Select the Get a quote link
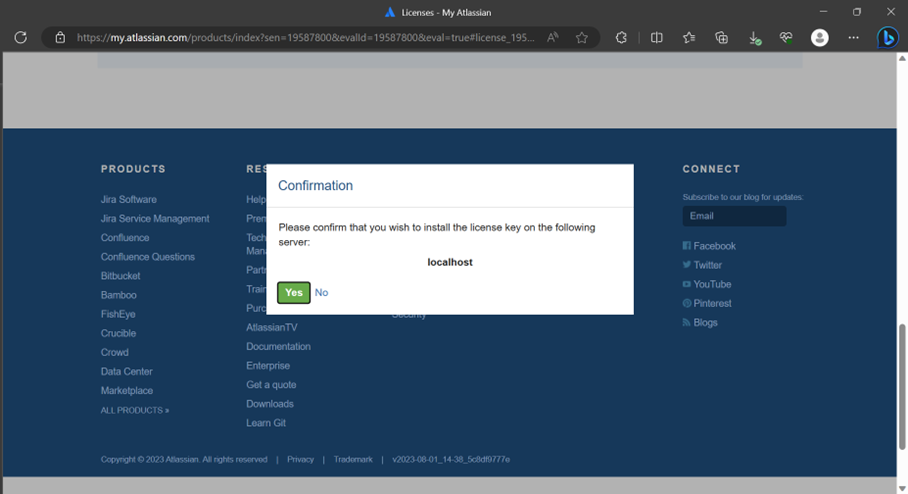The image size is (908, 494). click(271, 385)
